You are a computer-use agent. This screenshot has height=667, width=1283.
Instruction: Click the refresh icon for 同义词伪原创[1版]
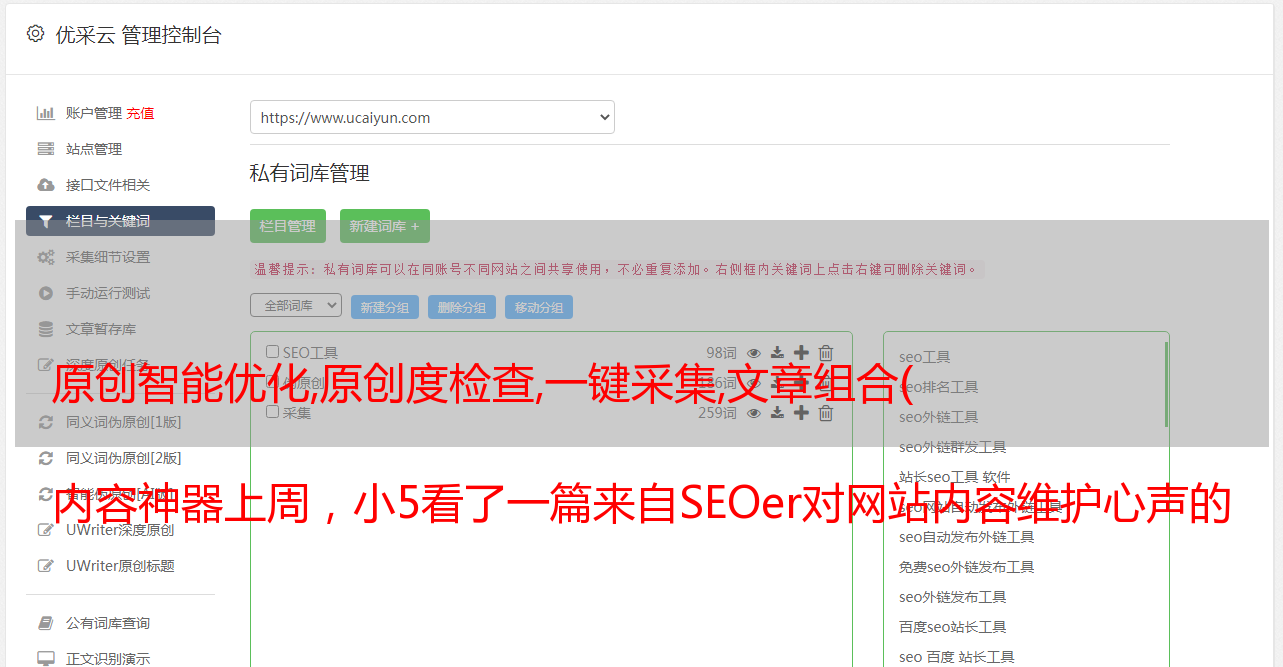(x=46, y=422)
